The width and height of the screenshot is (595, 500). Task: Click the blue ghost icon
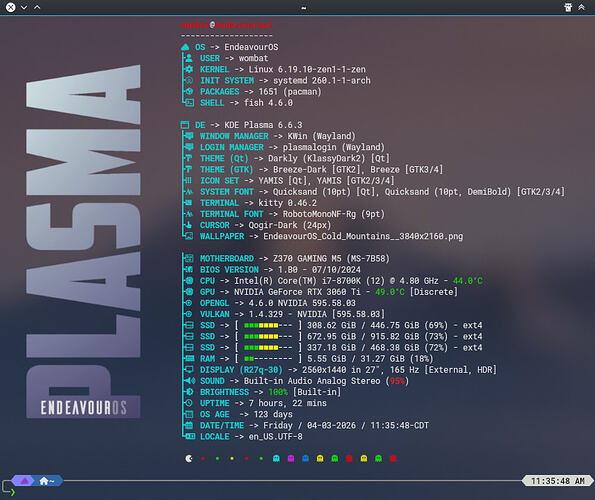coord(305,459)
